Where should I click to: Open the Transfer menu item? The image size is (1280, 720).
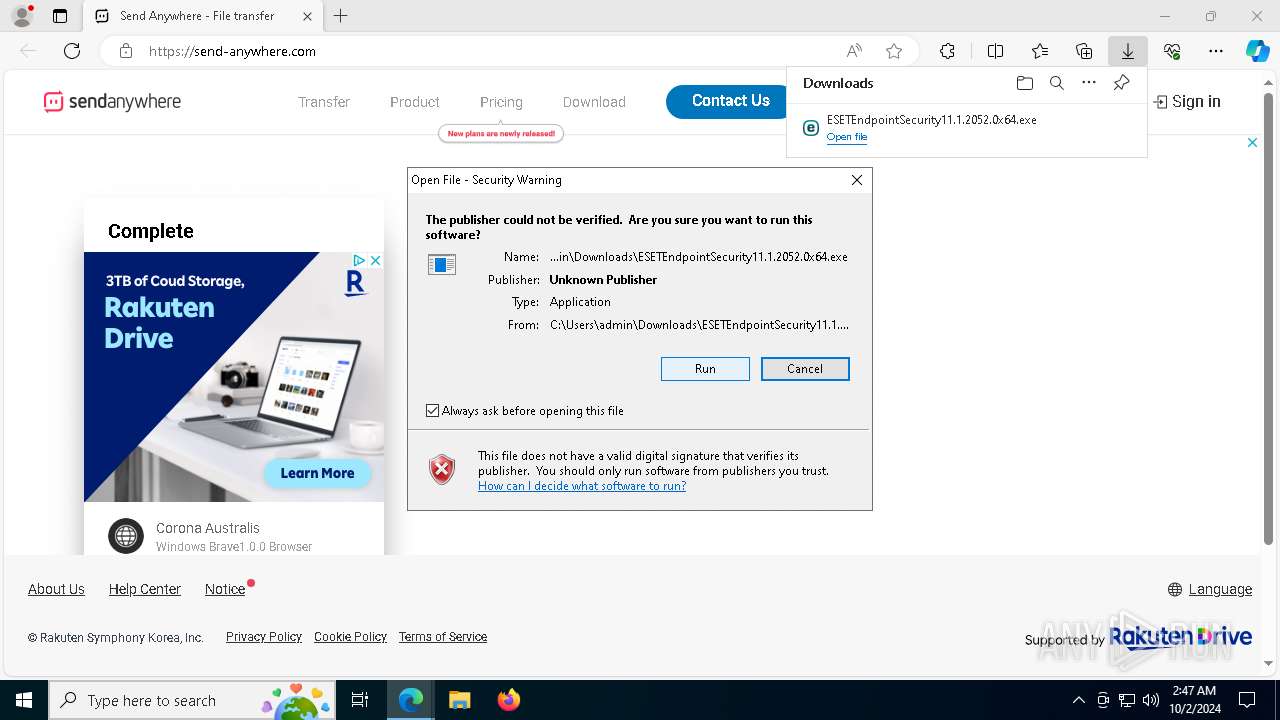[x=324, y=102]
